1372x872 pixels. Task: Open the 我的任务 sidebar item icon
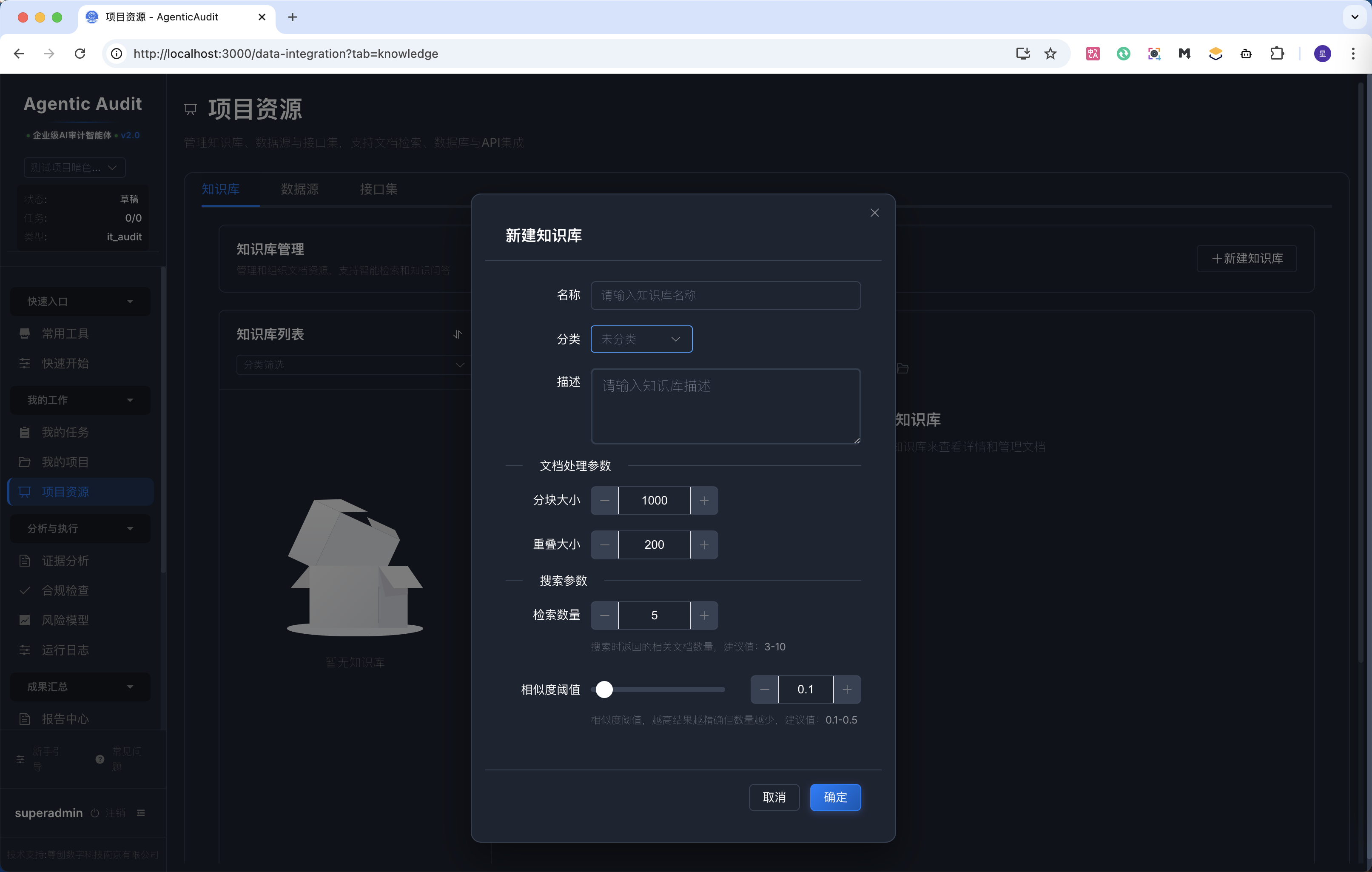(25, 432)
